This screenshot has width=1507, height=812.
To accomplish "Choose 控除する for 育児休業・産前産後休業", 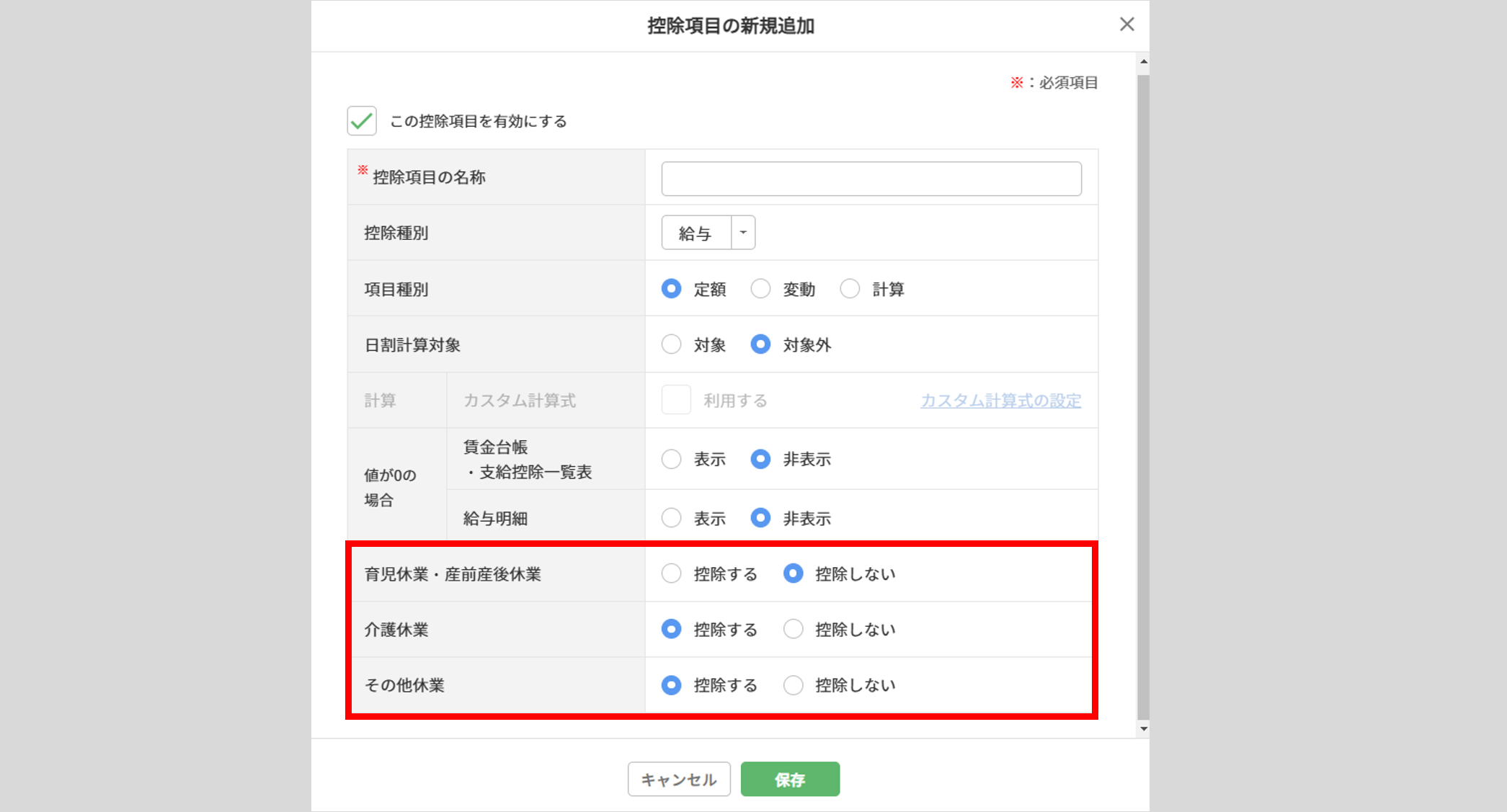I will (671, 574).
